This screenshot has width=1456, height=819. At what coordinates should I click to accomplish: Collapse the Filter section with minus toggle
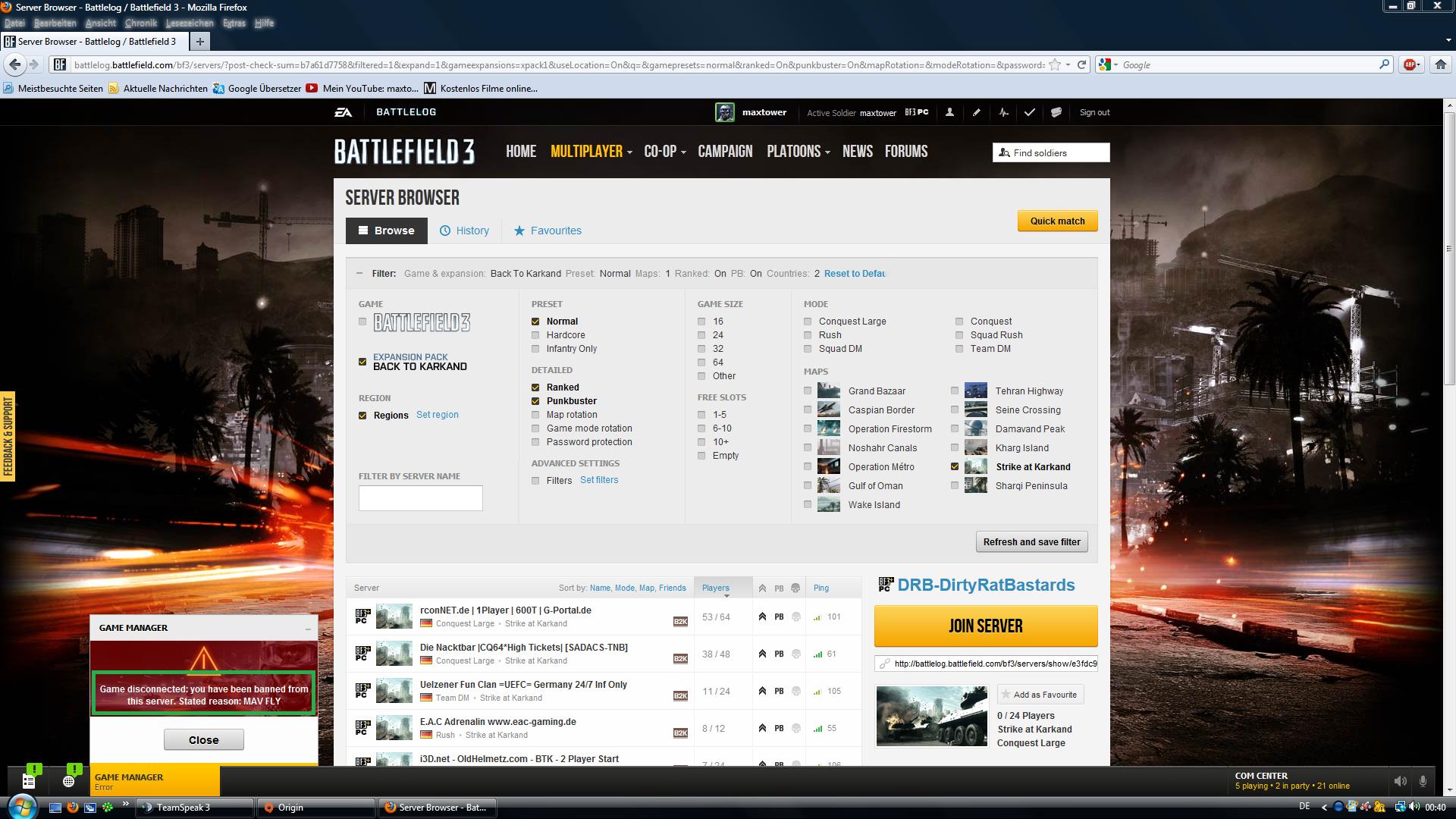pyautogui.click(x=359, y=274)
